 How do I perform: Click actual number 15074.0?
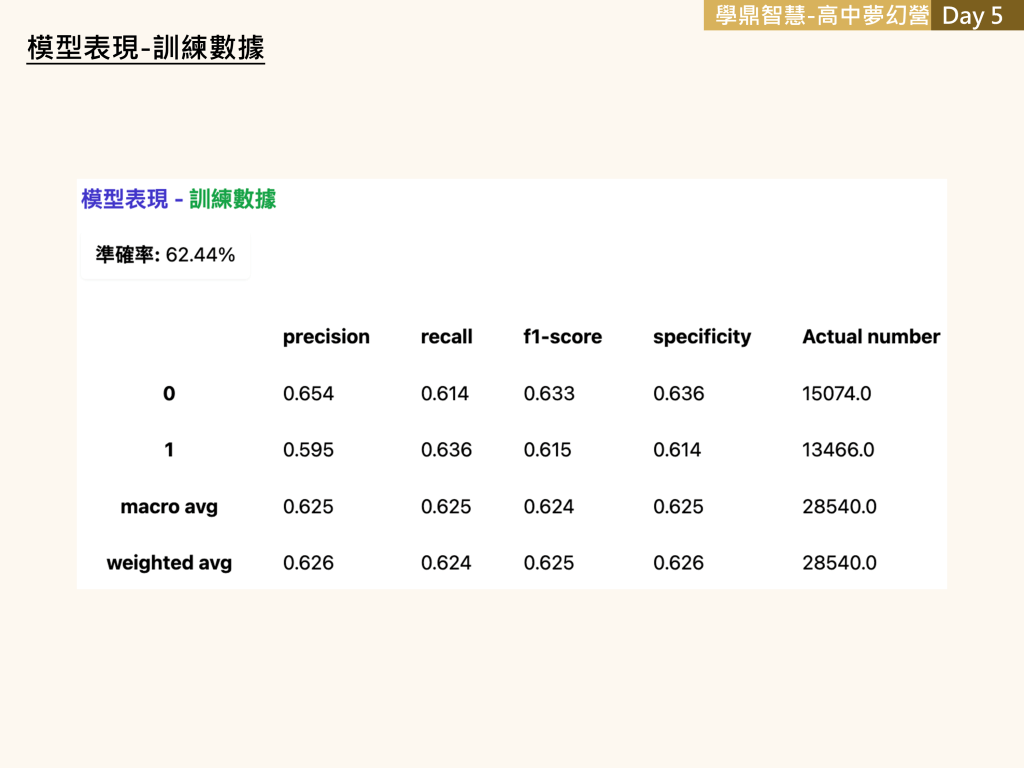click(x=836, y=394)
